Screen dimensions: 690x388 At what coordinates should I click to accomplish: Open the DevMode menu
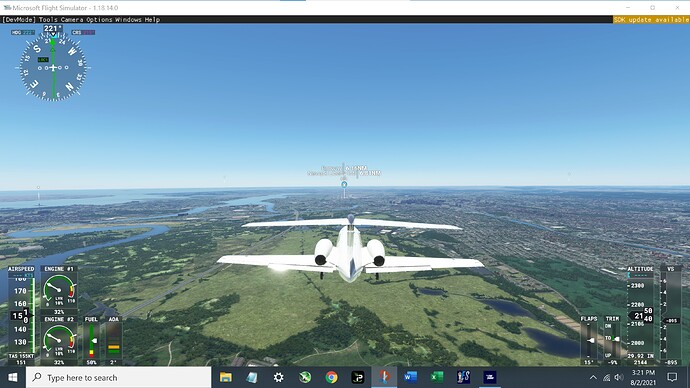point(19,19)
